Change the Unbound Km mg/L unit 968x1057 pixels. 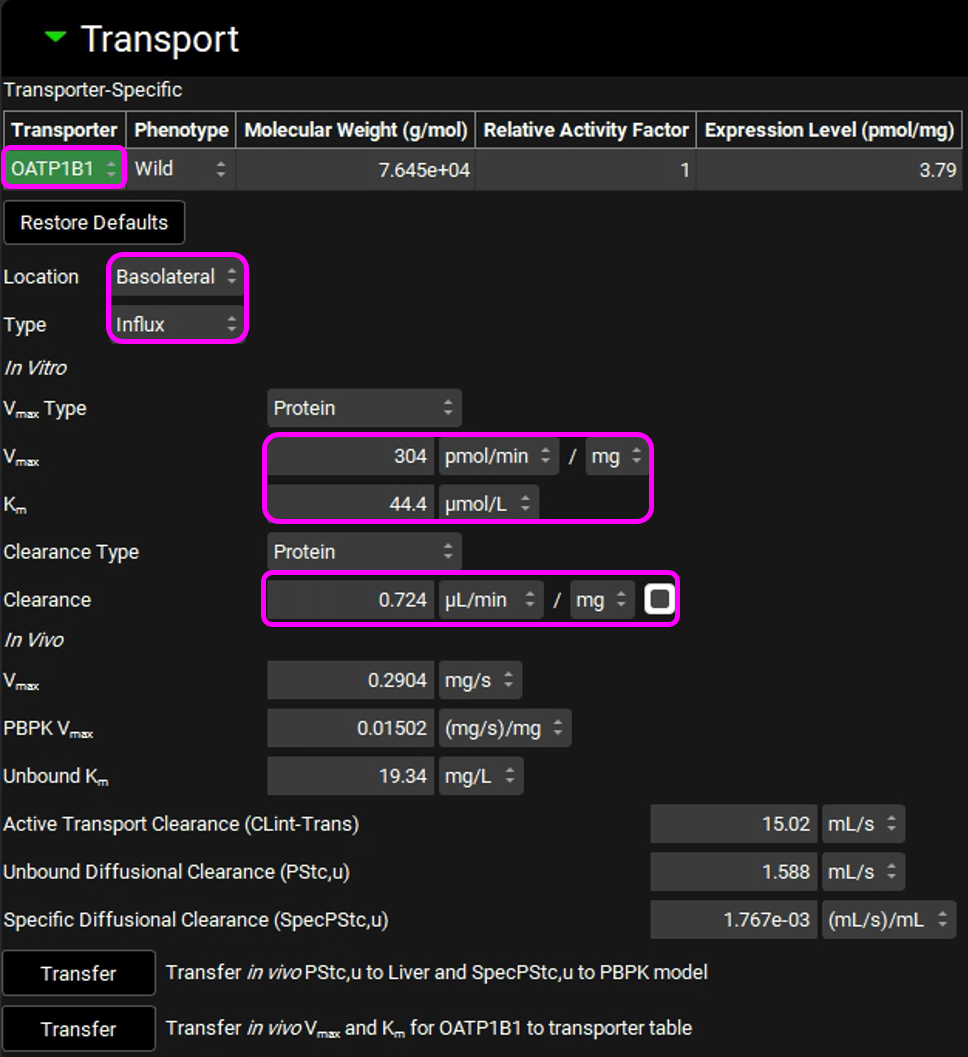481,777
